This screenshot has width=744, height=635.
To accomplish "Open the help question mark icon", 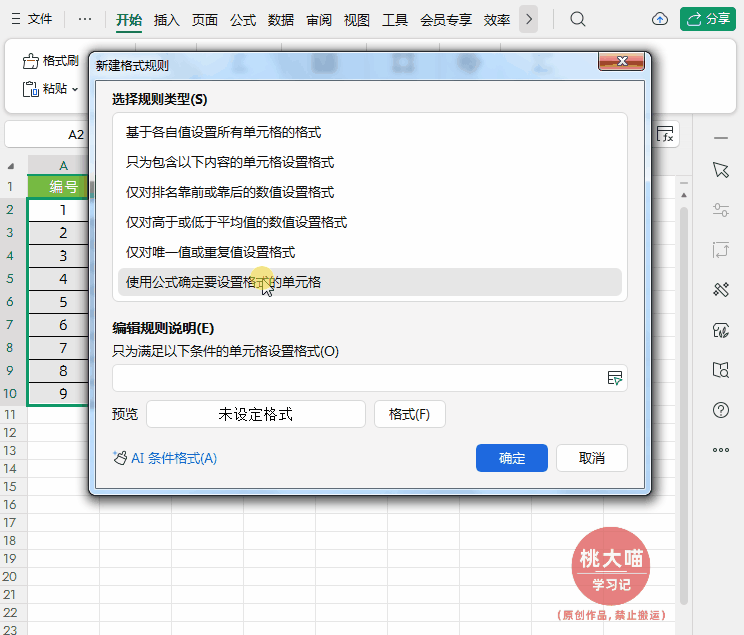I will pos(721,410).
